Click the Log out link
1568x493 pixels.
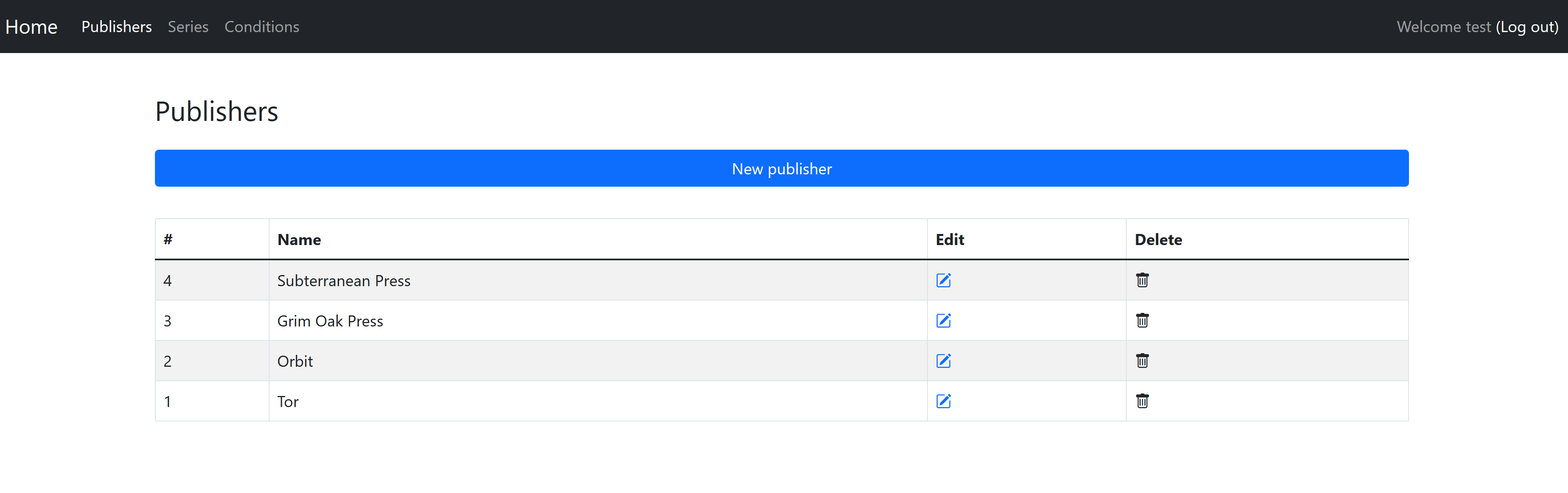coord(1527,27)
